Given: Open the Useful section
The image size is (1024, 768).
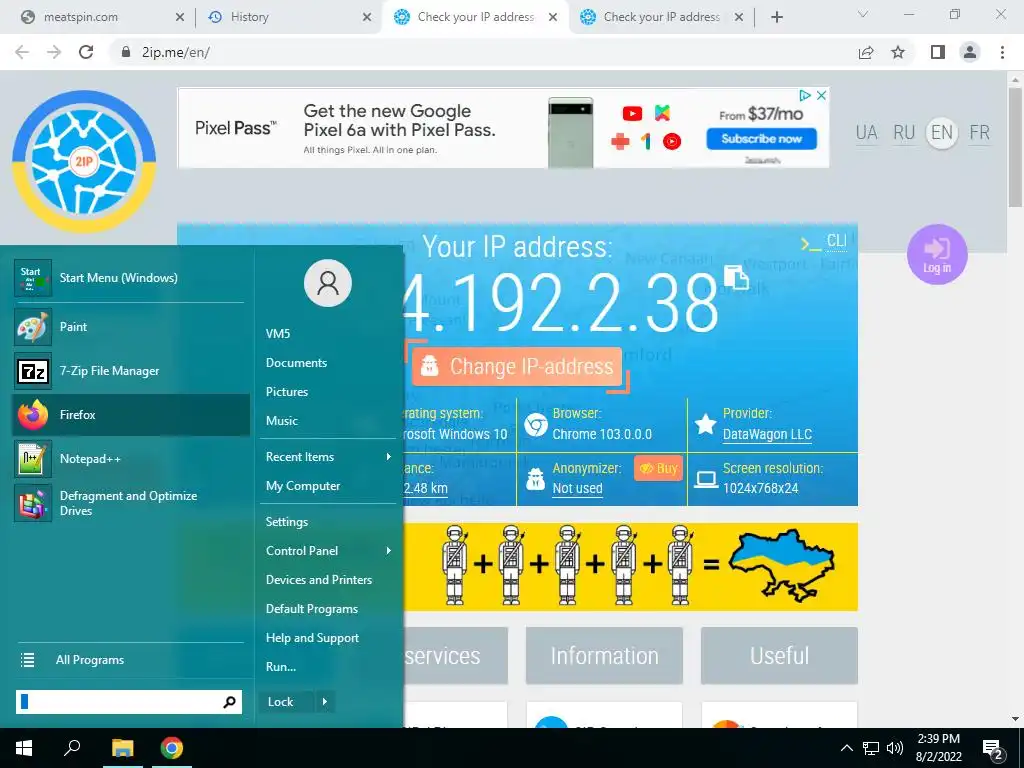Looking at the screenshot, I should (x=779, y=656).
